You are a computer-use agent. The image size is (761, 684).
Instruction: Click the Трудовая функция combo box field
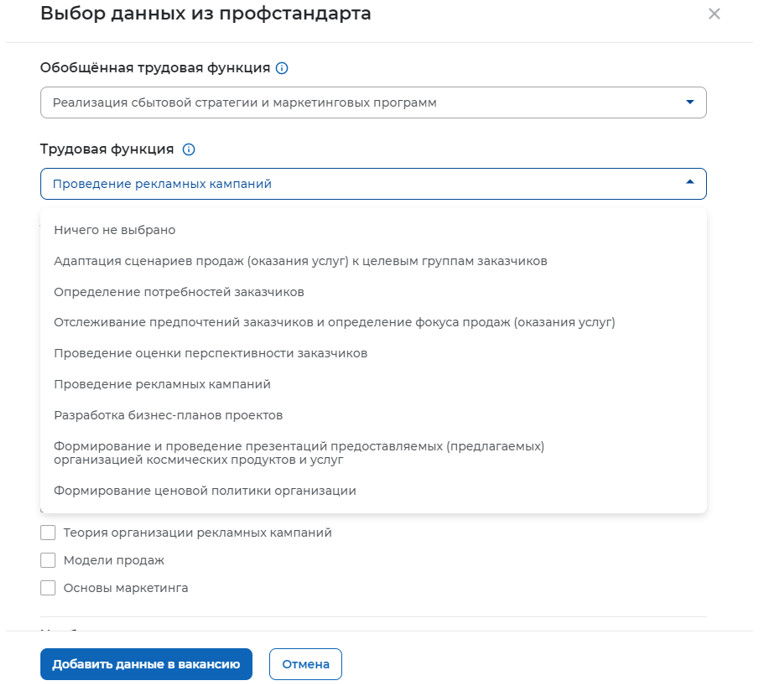click(360, 184)
